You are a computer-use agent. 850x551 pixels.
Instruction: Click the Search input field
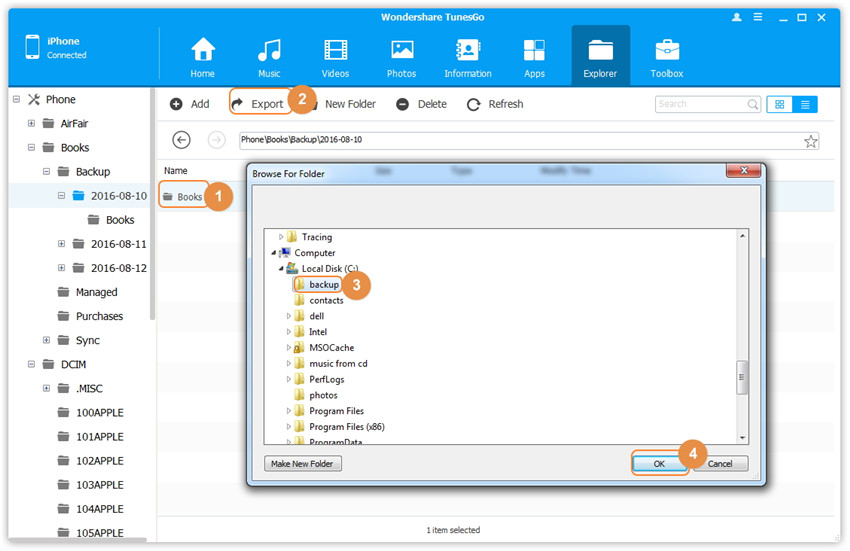click(700, 104)
